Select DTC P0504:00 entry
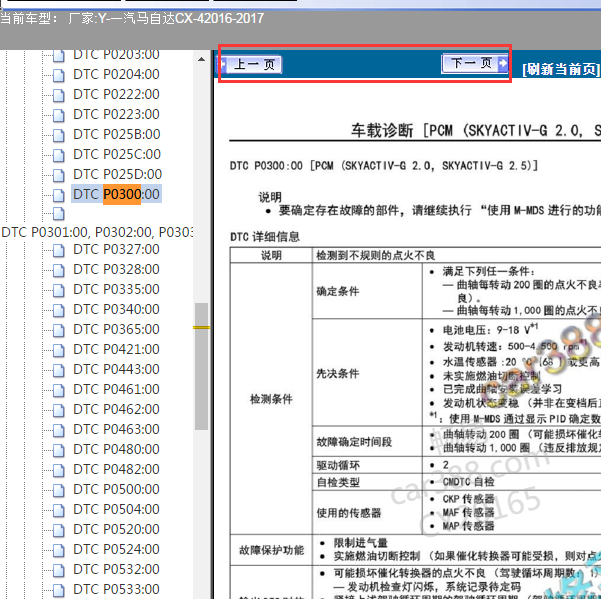 (116, 509)
